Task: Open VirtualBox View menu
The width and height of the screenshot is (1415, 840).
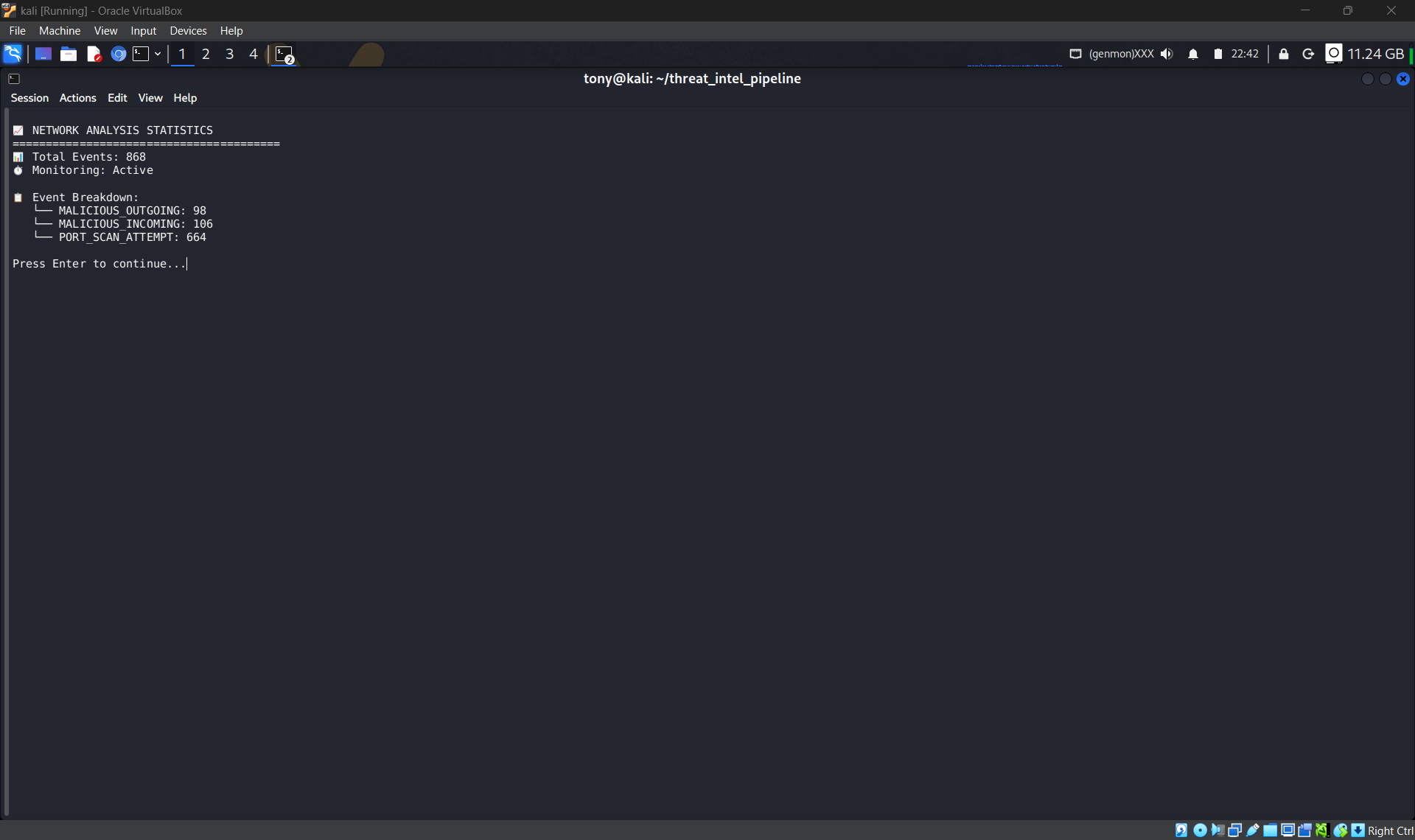Action: click(x=105, y=30)
